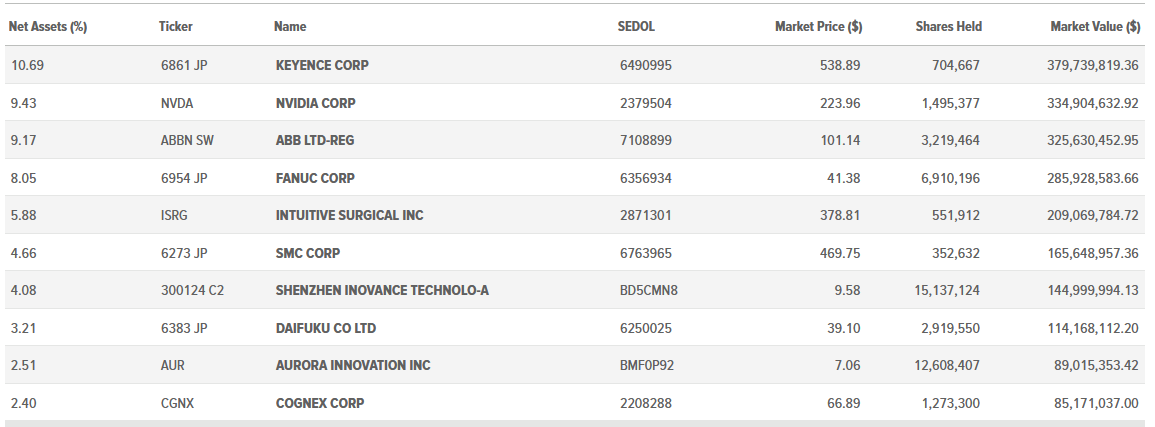Click the NVDA ticker cell
The image size is (1155, 427).
(x=177, y=103)
